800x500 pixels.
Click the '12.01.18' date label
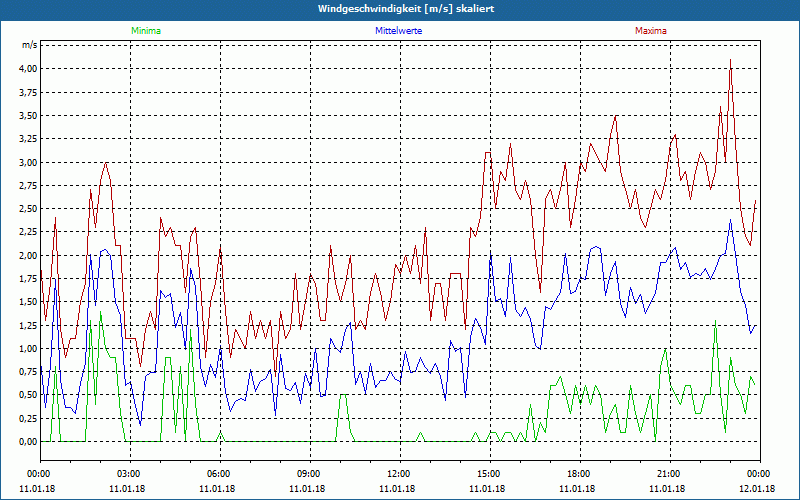[757, 488]
